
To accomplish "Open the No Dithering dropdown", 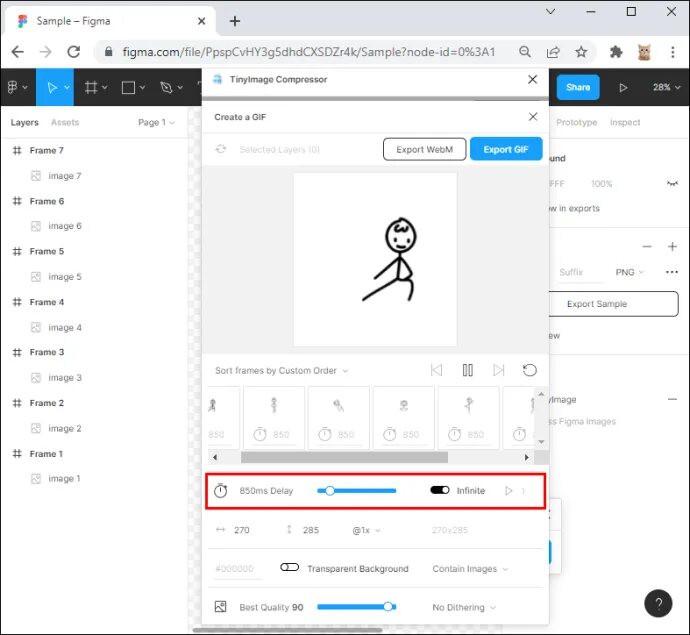I will click(464, 607).
